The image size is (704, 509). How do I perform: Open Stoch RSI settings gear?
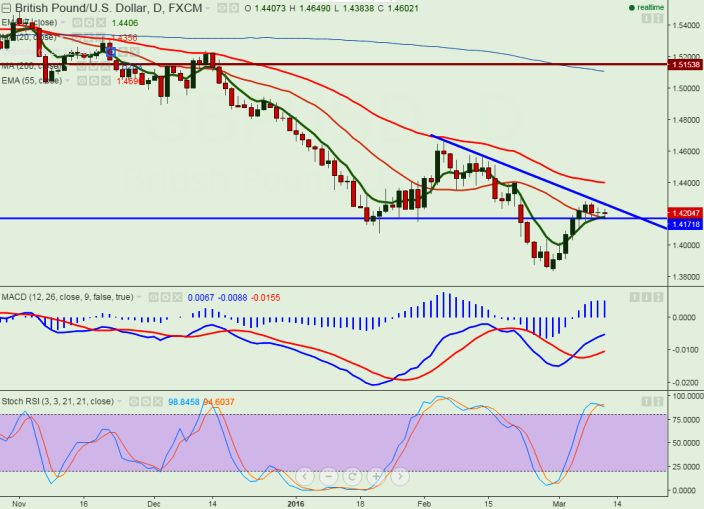point(145,401)
